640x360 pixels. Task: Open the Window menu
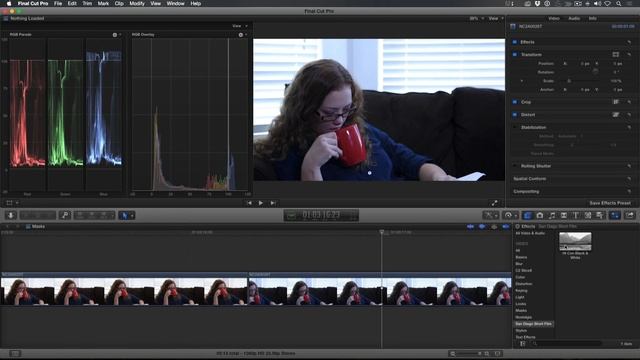[x=176, y=3]
